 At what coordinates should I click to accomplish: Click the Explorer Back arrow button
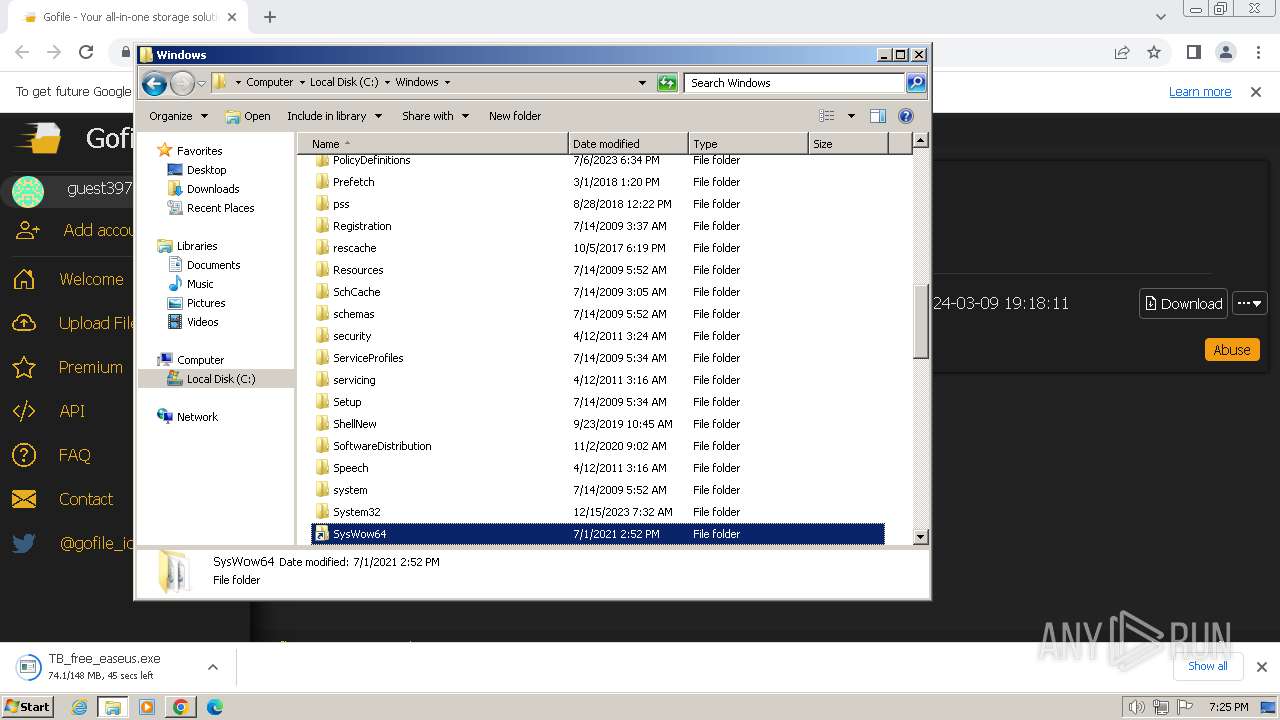coord(154,83)
